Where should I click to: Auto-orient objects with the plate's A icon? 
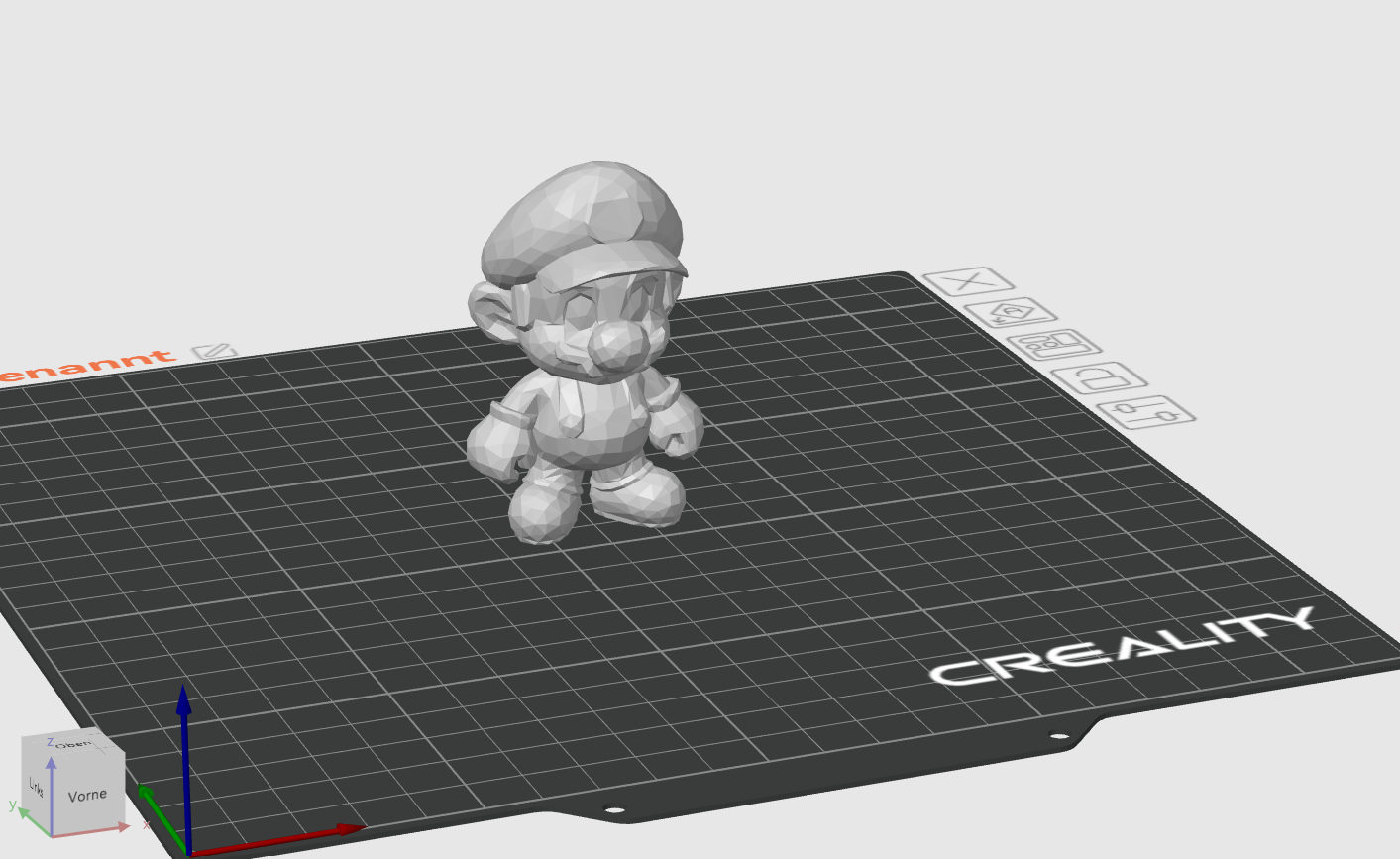click(x=1011, y=313)
